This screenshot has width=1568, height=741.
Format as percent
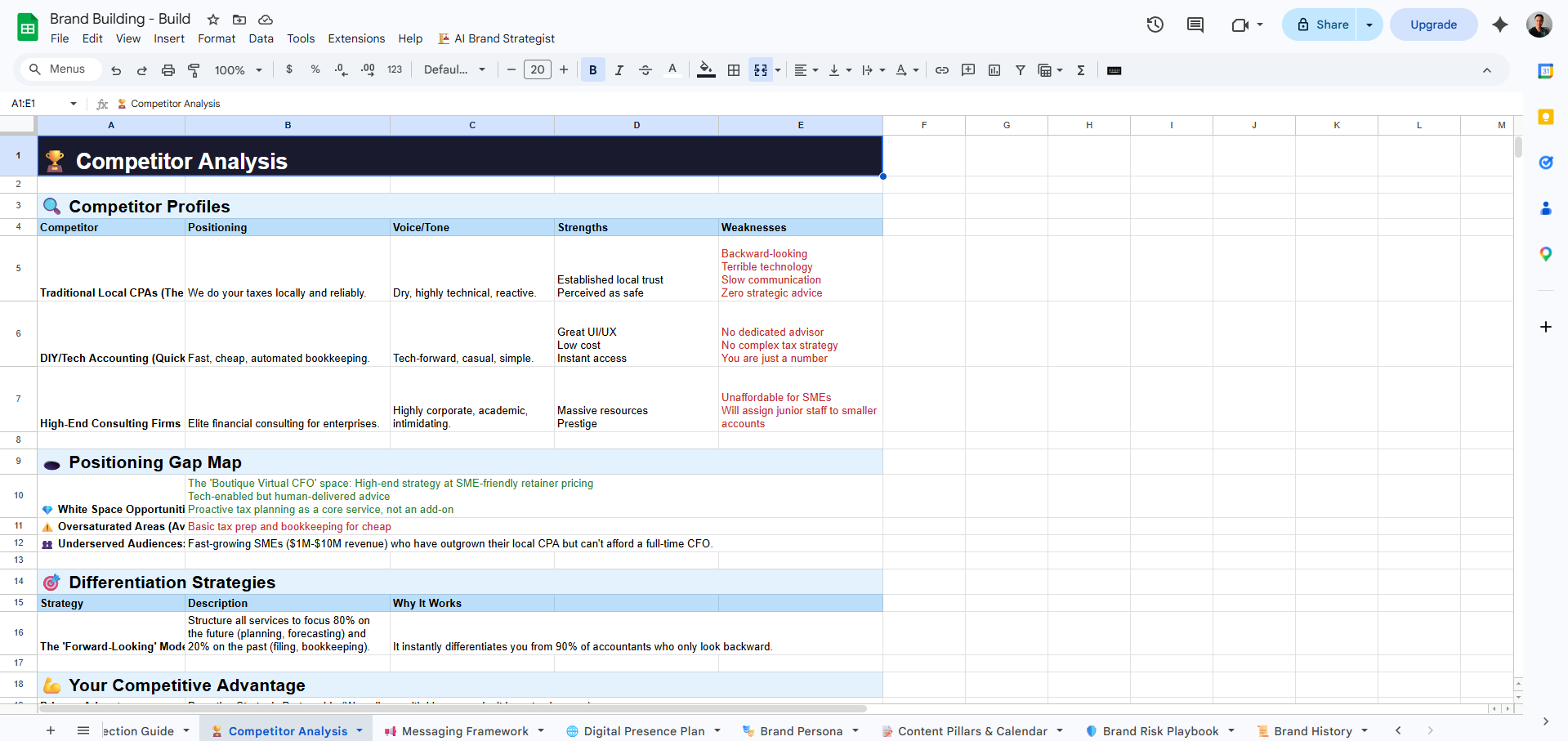tap(315, 70)
